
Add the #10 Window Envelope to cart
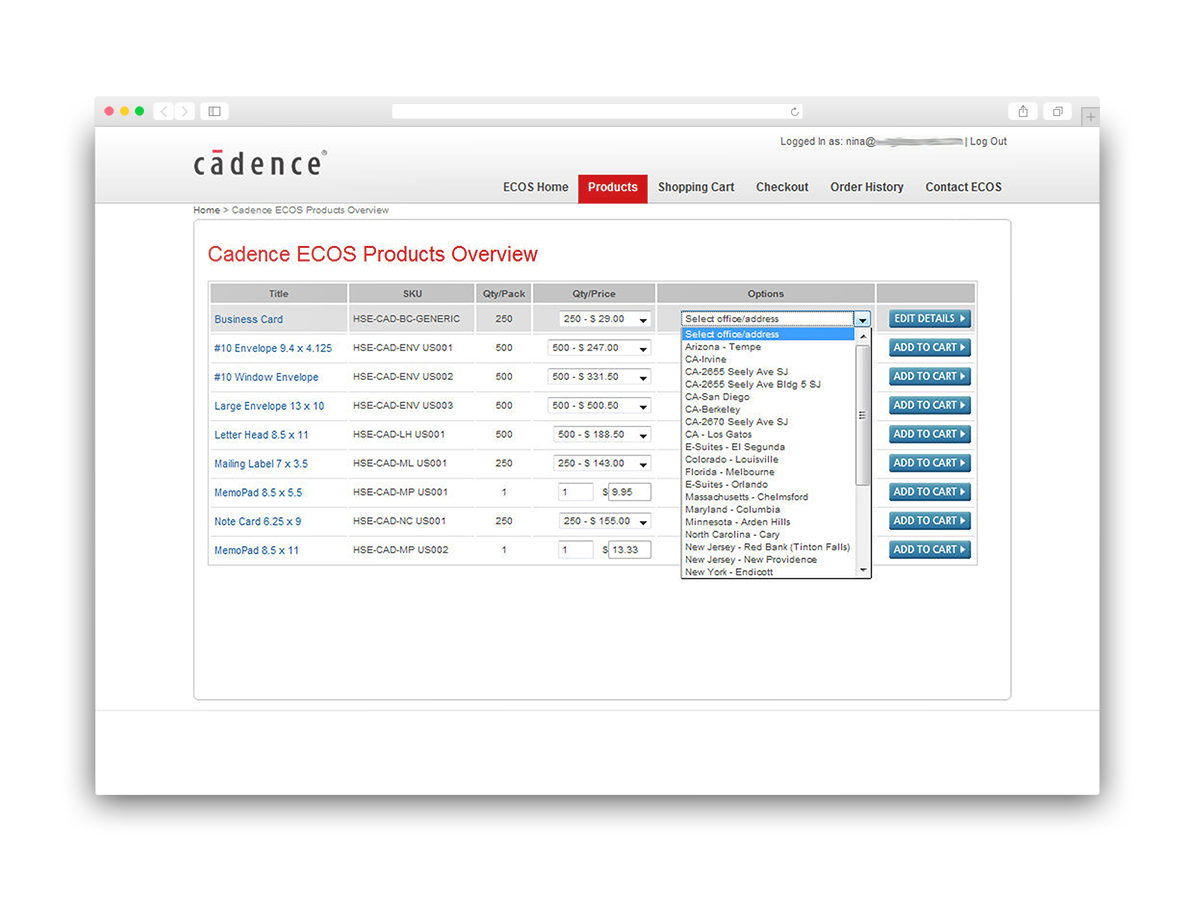[x=928, y=376]
